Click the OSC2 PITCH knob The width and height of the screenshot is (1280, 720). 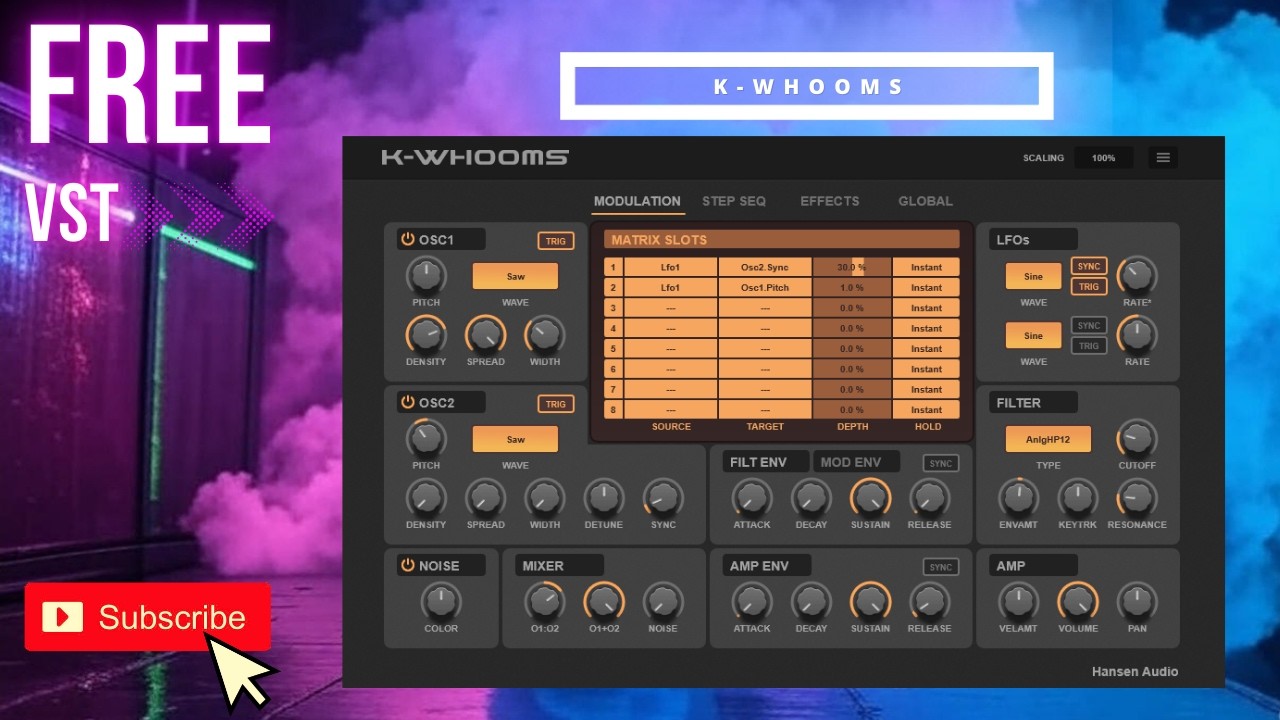click(426, 437)
